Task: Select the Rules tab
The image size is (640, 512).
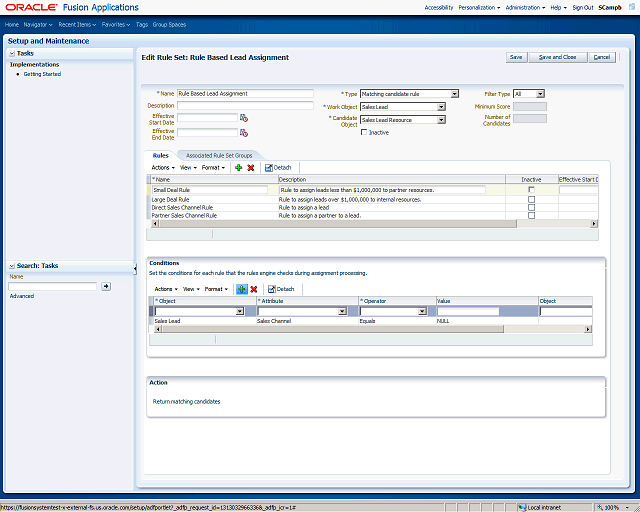Action: point(160,156)
